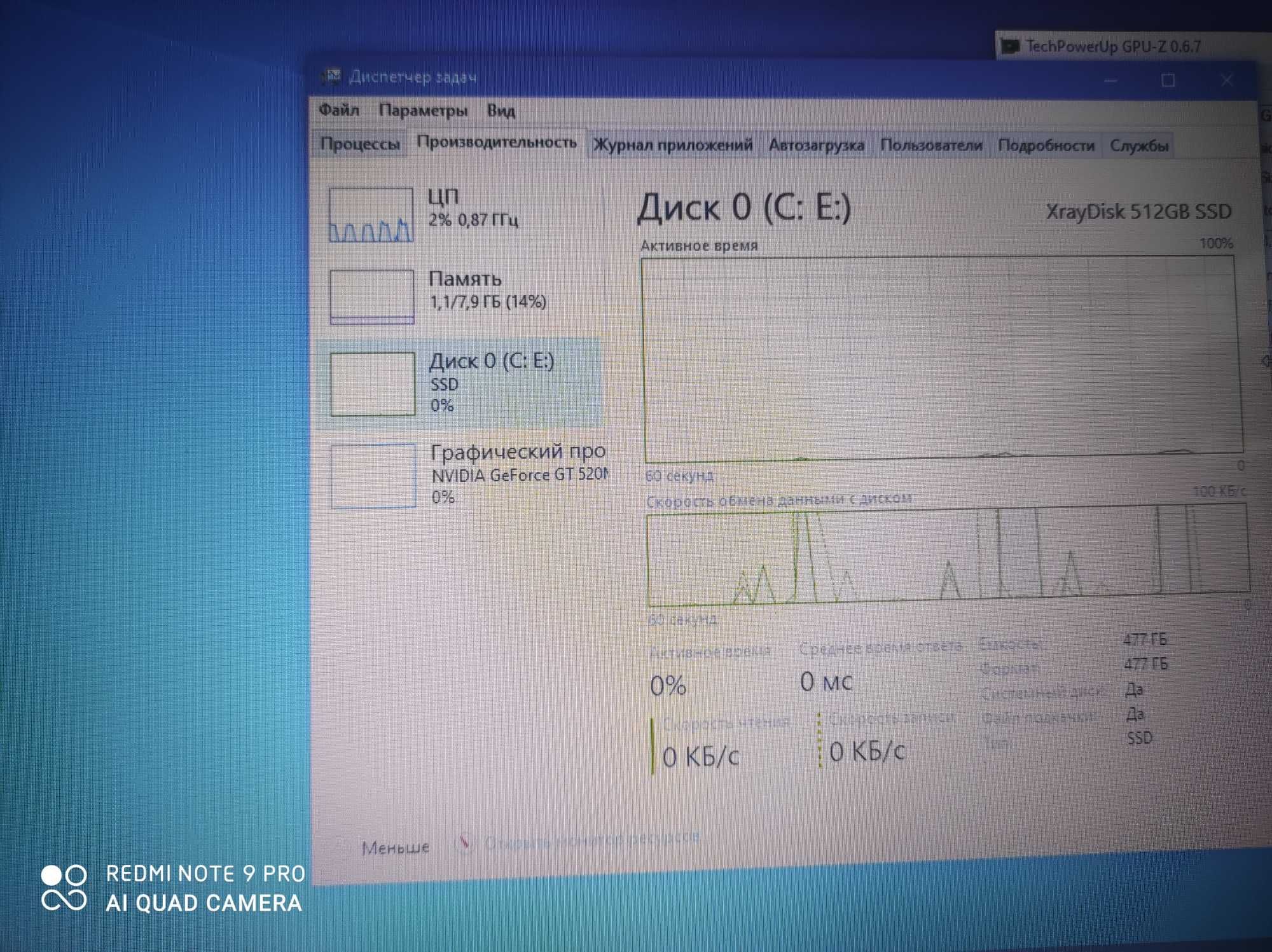This screenshot has height=952, width=1272.
Task: Select the Диск 0 mini graph thumbnail
Action: [x=373, y=384]
